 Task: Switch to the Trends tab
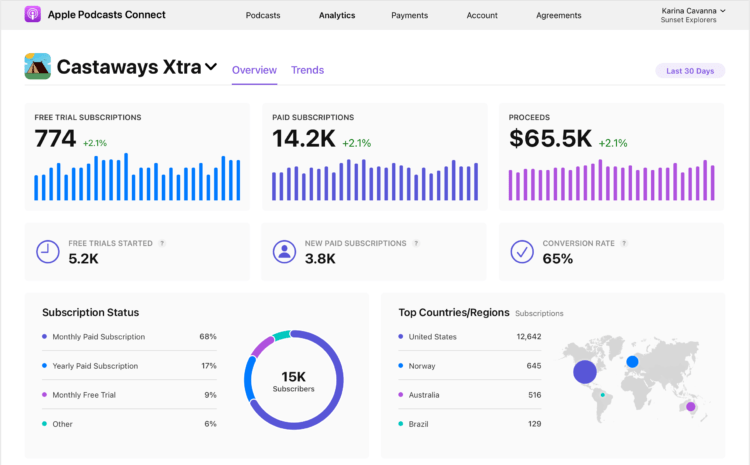coord(308,70)
